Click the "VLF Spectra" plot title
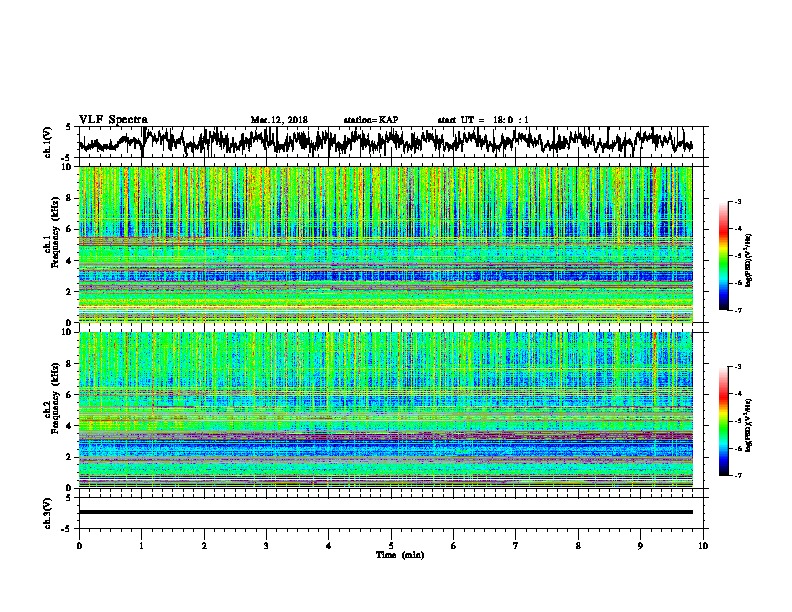This screenshot has height=612, width=792. (x=113, y=119)
